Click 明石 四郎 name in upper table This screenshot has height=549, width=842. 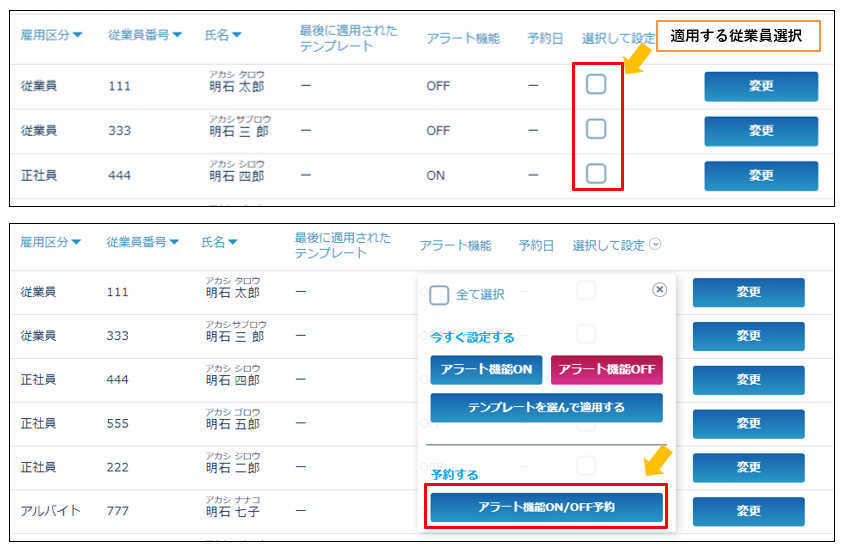[237, 176]
